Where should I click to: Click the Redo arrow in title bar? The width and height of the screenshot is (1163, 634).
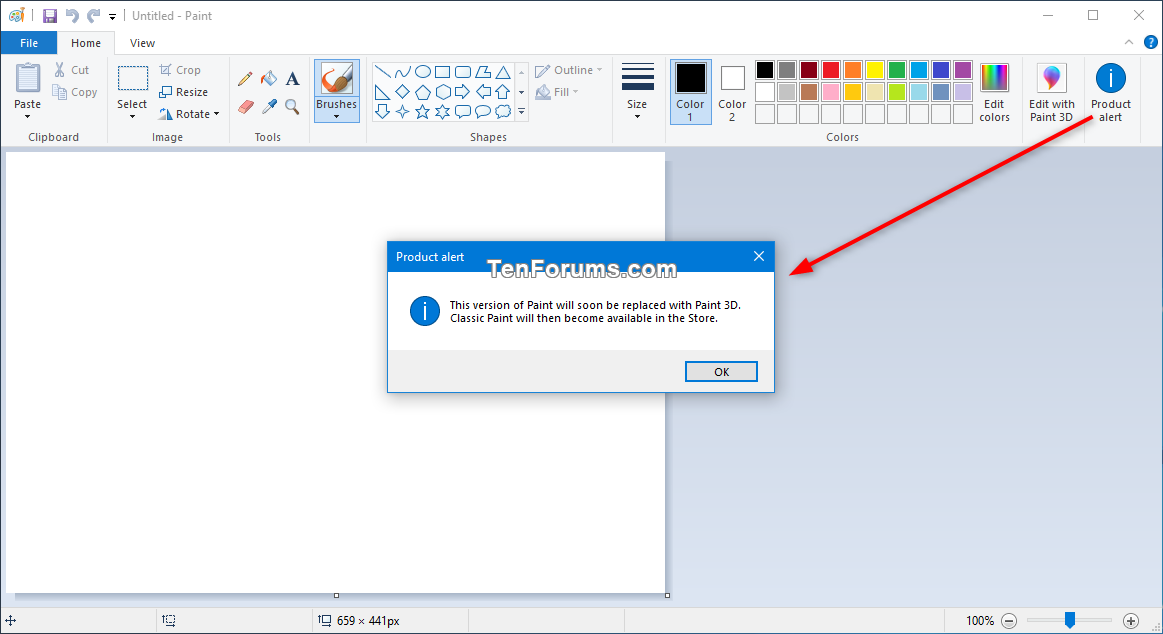[x=93, y=16]
